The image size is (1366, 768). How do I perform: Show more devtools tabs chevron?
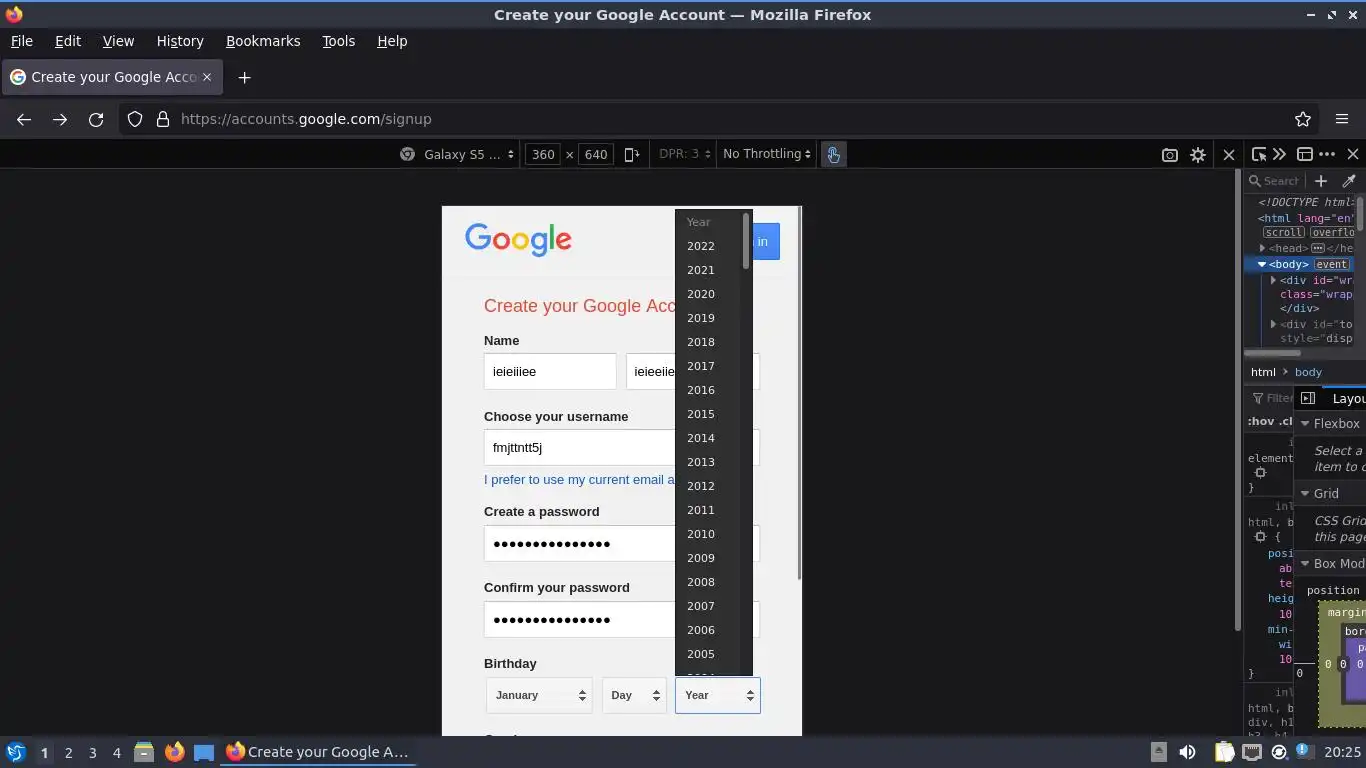[1279, 154]
